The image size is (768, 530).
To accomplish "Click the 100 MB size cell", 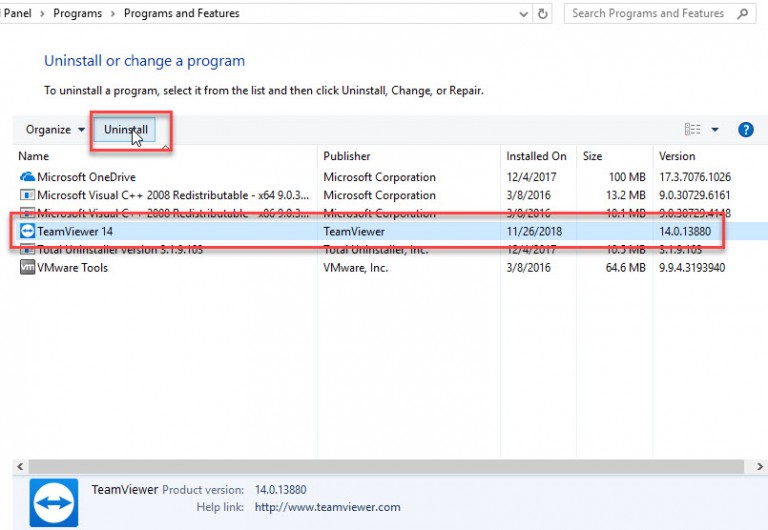I will tap(627, 177).
